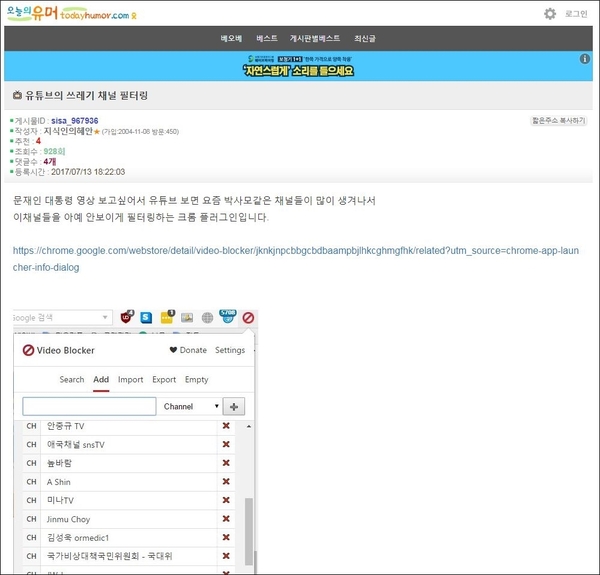Click the globe extension icon
This screenshot has height=575, width=600.
tap(207, 318)
